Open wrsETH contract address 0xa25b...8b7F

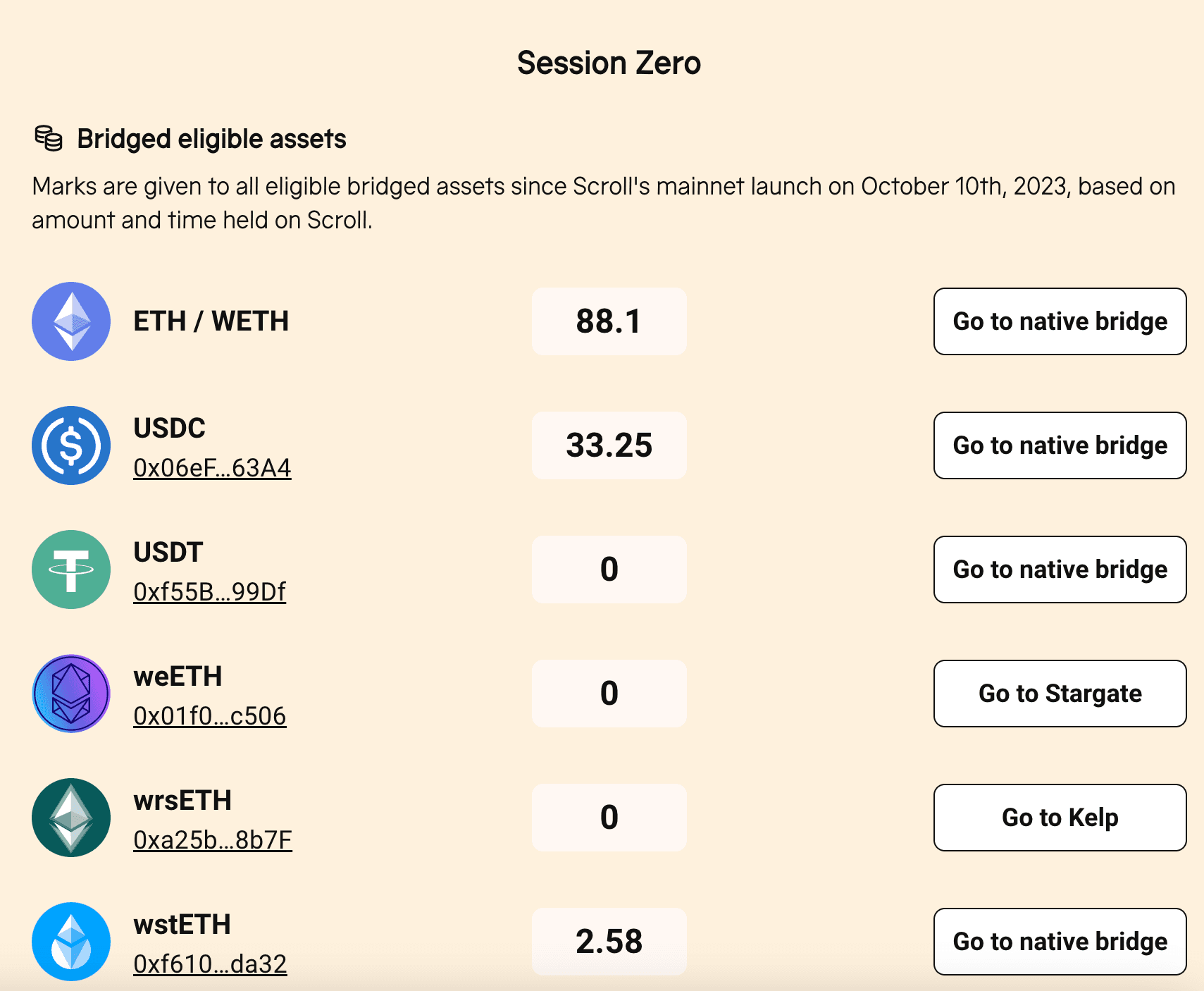click(213, 840)
